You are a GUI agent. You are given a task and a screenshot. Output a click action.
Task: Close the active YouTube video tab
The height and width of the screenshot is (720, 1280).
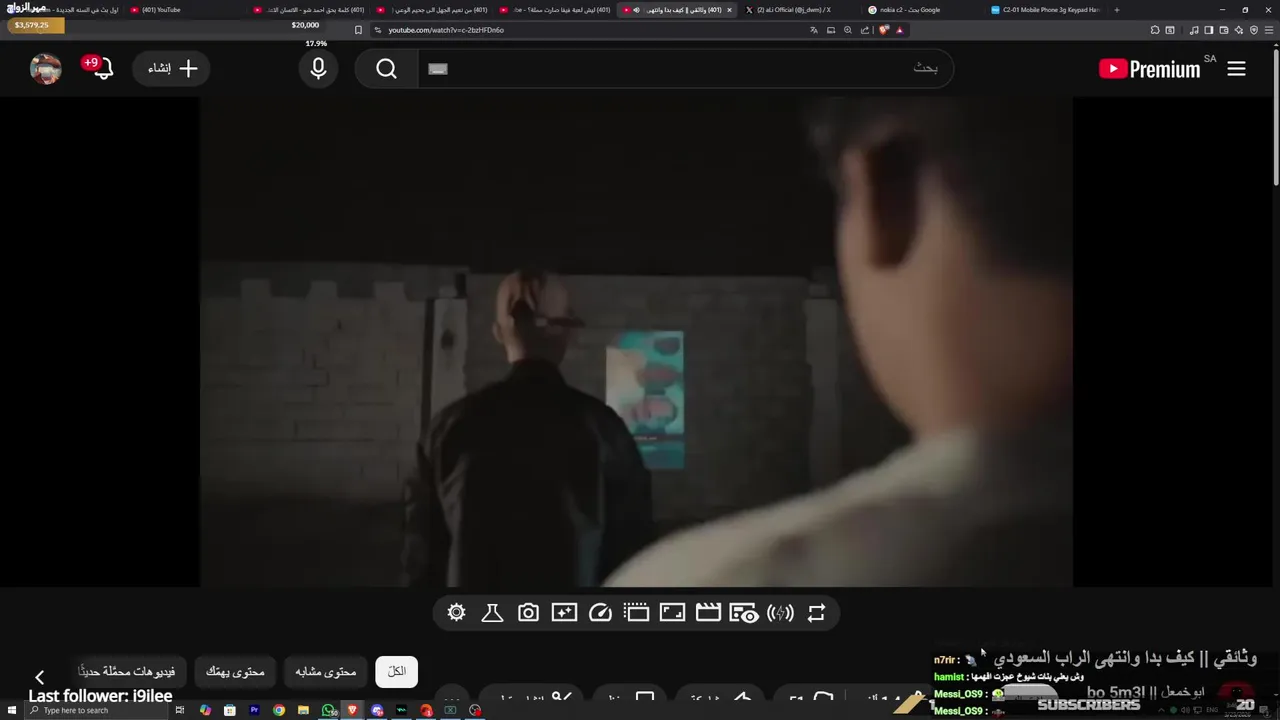729,10
